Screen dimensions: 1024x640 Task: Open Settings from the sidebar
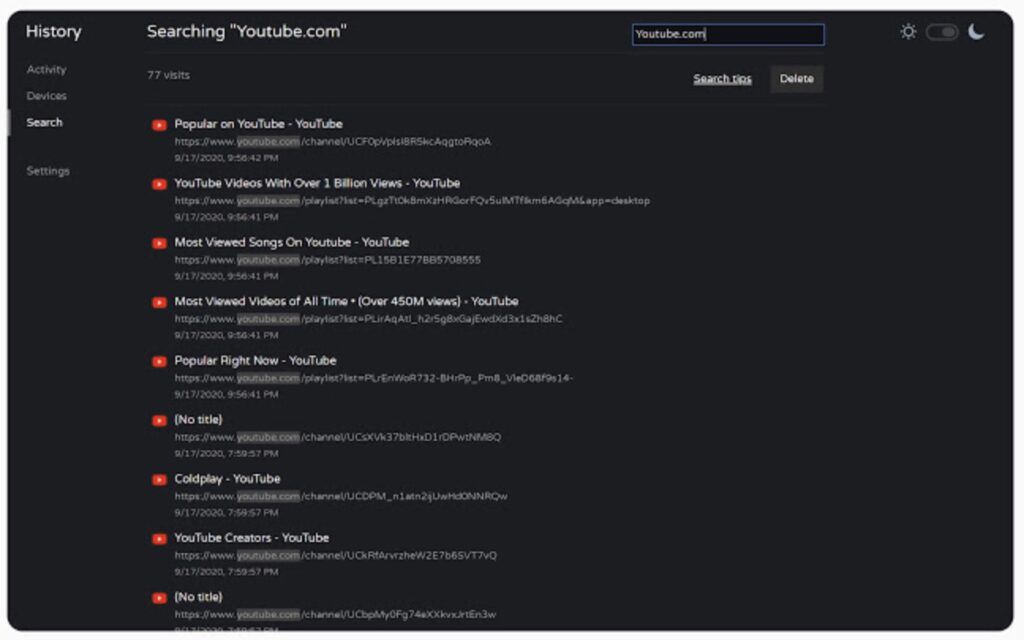point(48,170)
